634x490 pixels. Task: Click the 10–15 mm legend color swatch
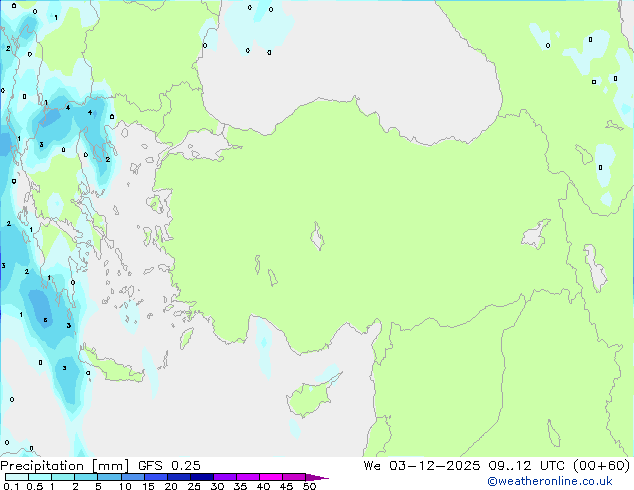click(x=132, y=477)
